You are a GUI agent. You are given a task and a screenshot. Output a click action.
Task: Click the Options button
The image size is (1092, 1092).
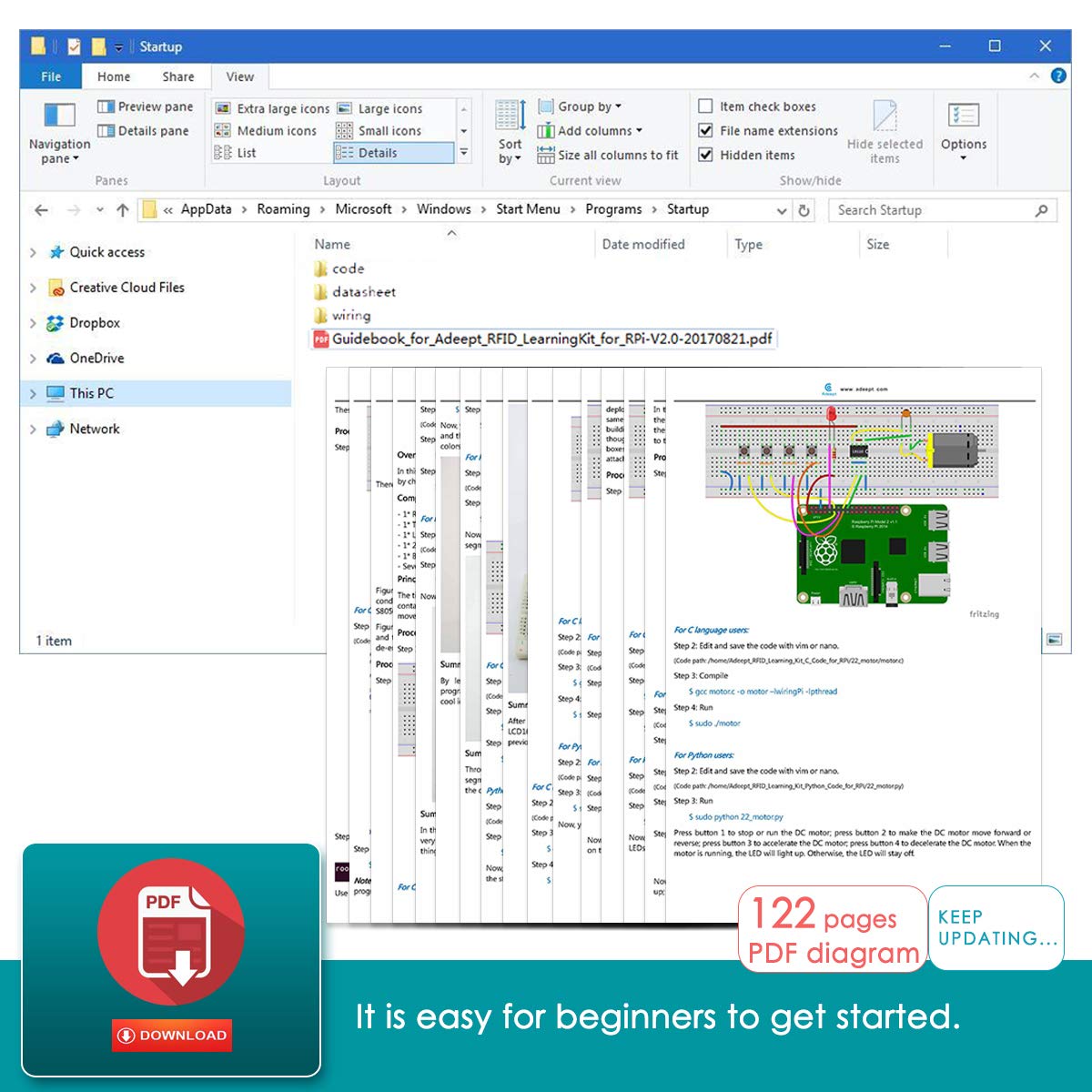964,133
